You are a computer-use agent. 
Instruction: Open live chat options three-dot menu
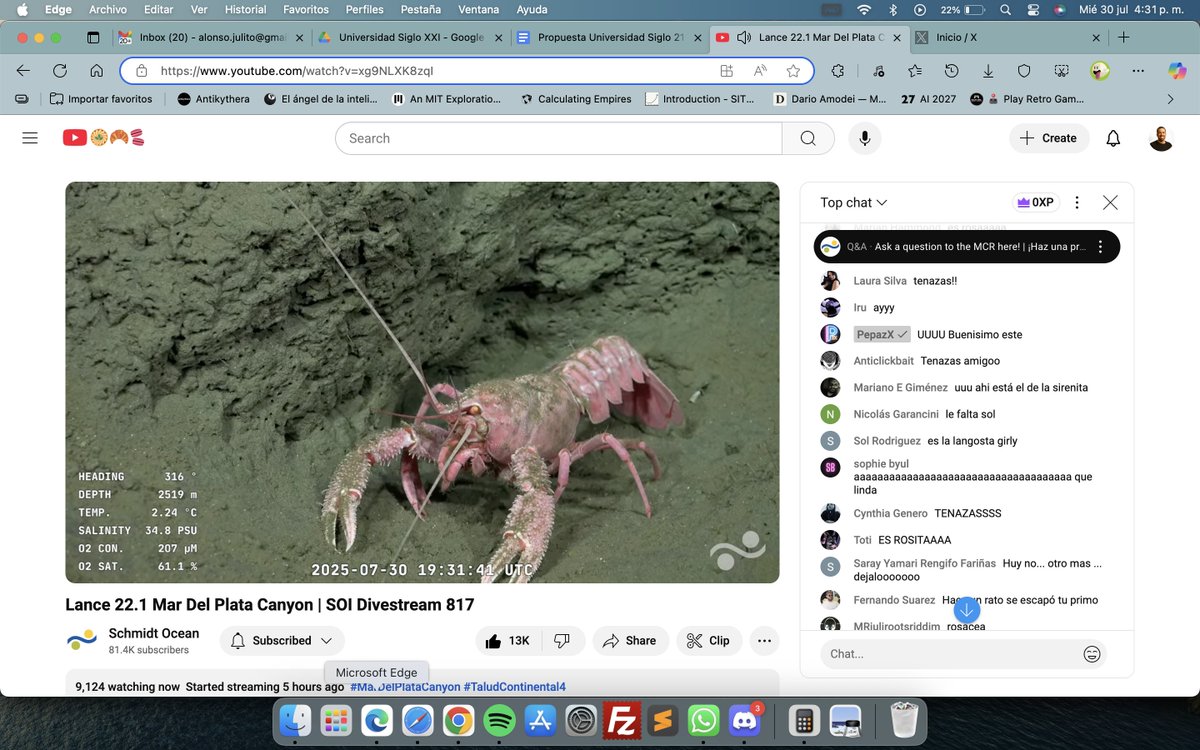click(1077, 202)
